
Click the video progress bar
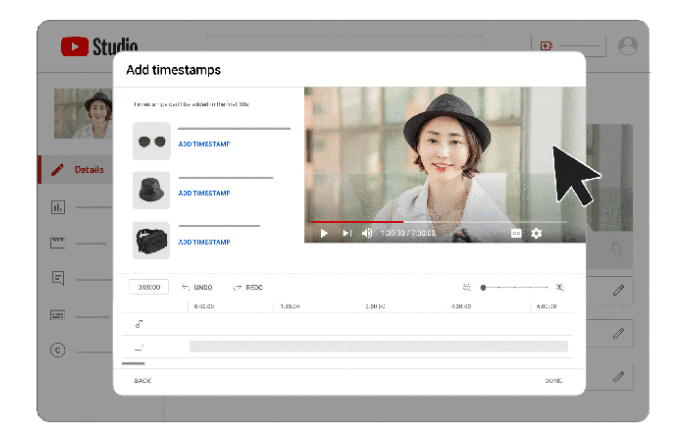pos(440,222)
